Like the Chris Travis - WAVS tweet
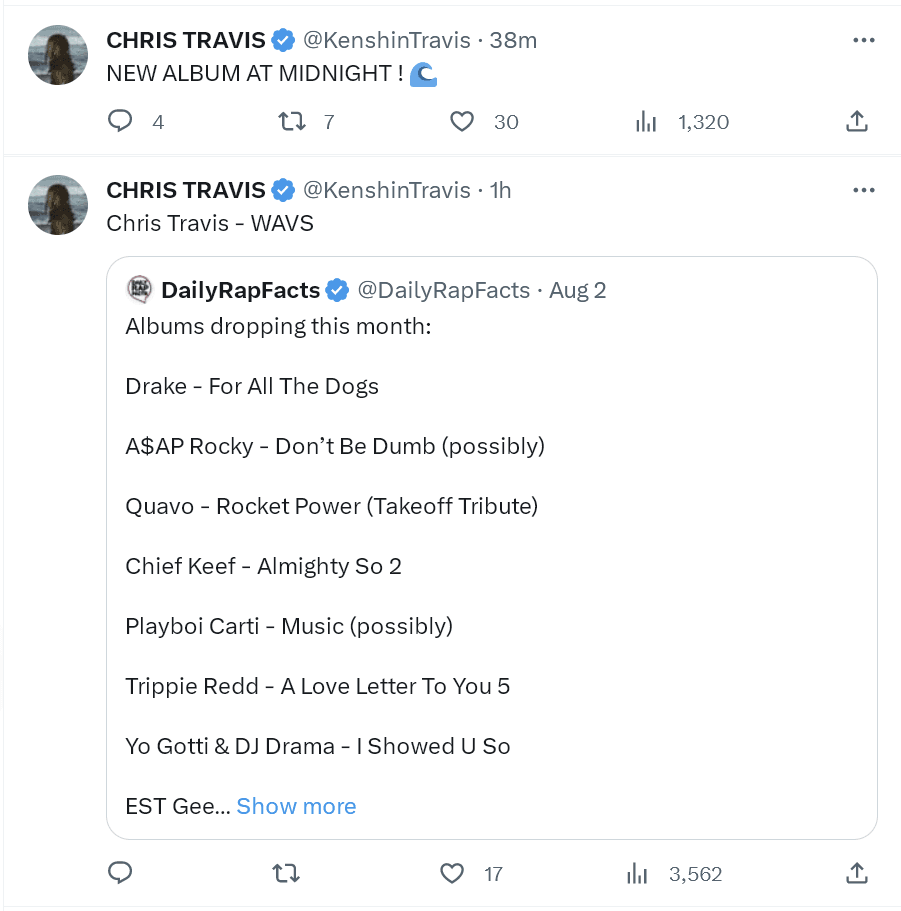Screen dimensions: 901x911 click(453, 873)
